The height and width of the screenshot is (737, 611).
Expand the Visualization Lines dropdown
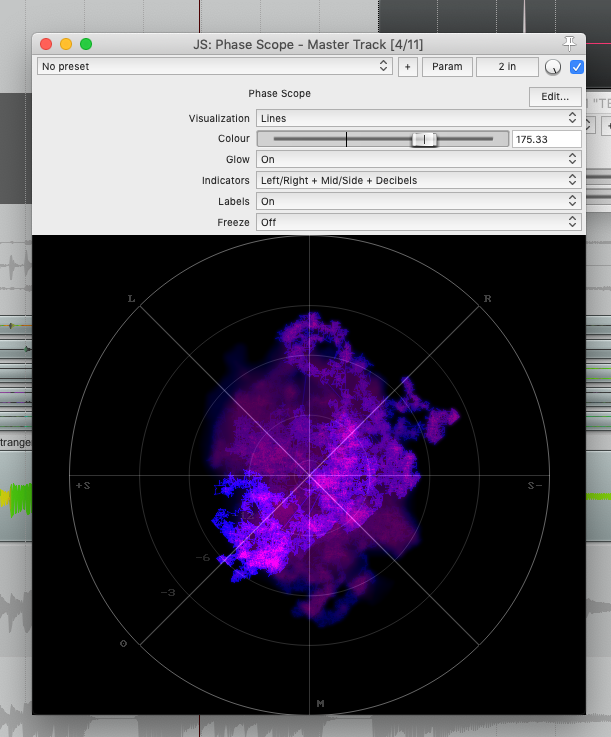418,118
